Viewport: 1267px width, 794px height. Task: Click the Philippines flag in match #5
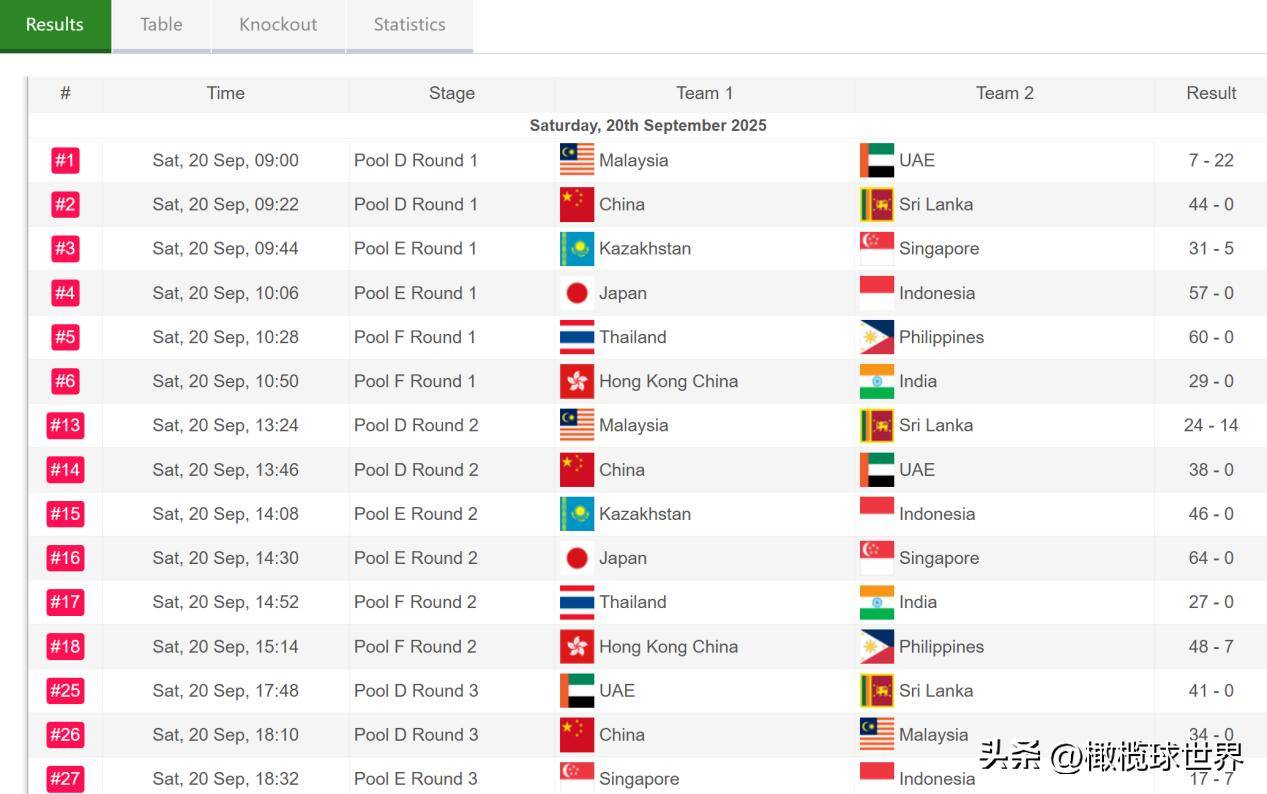[x=877, y=337]
